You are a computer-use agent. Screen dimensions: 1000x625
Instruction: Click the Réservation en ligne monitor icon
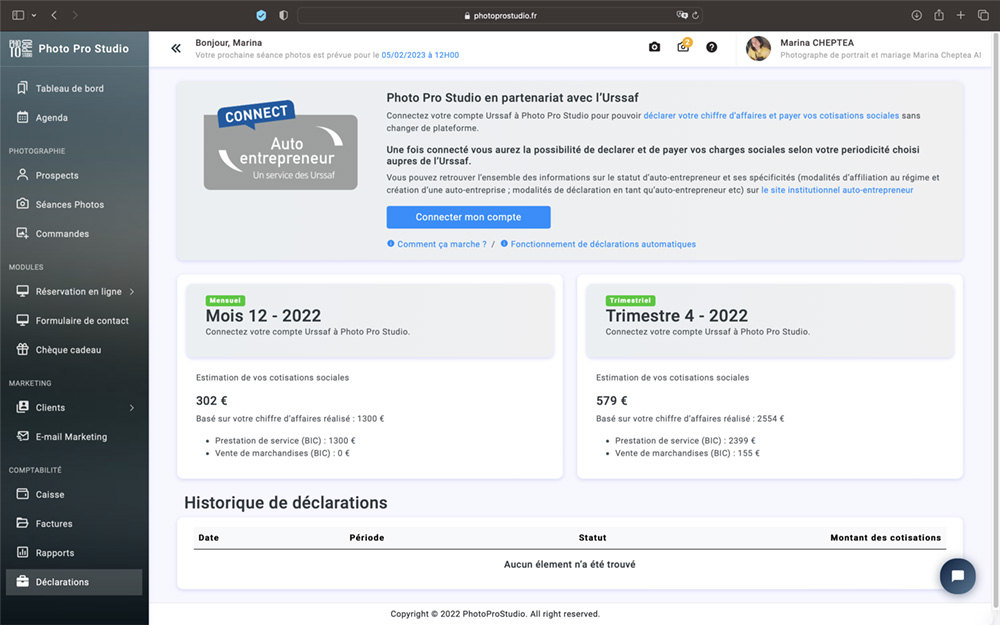click(22, 291)
